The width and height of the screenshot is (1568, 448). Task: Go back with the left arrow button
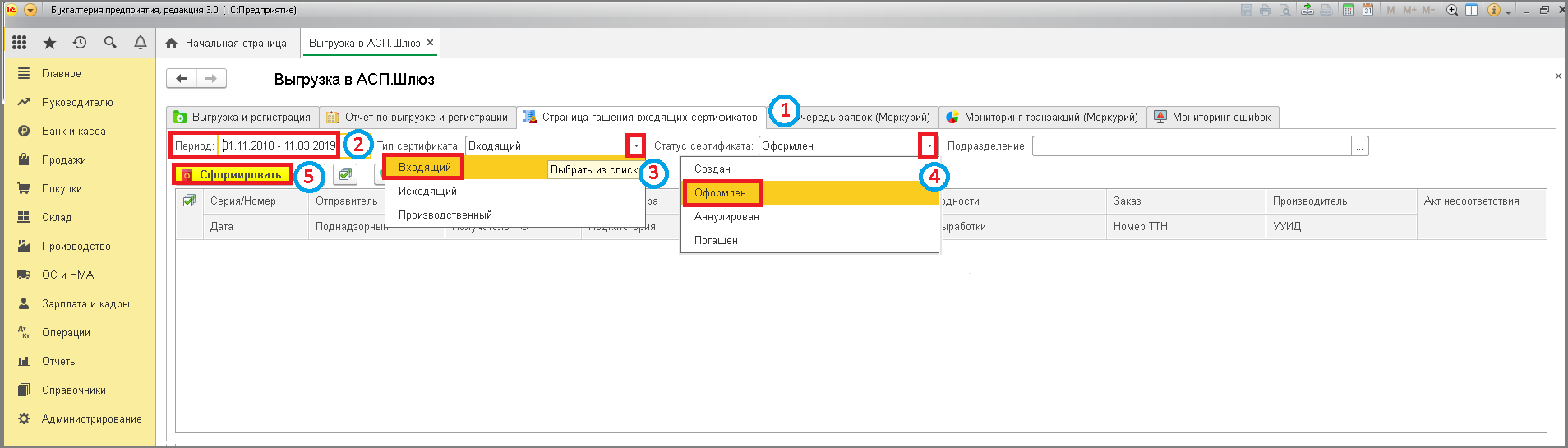[182, 78]
